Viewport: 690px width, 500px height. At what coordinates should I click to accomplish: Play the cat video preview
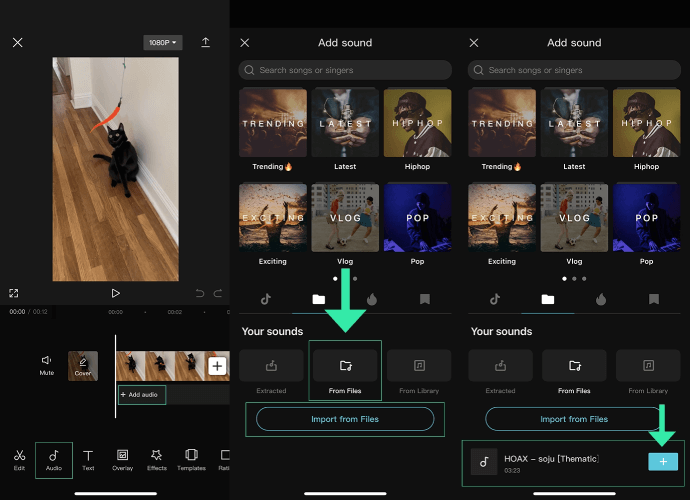pos(115,293)
